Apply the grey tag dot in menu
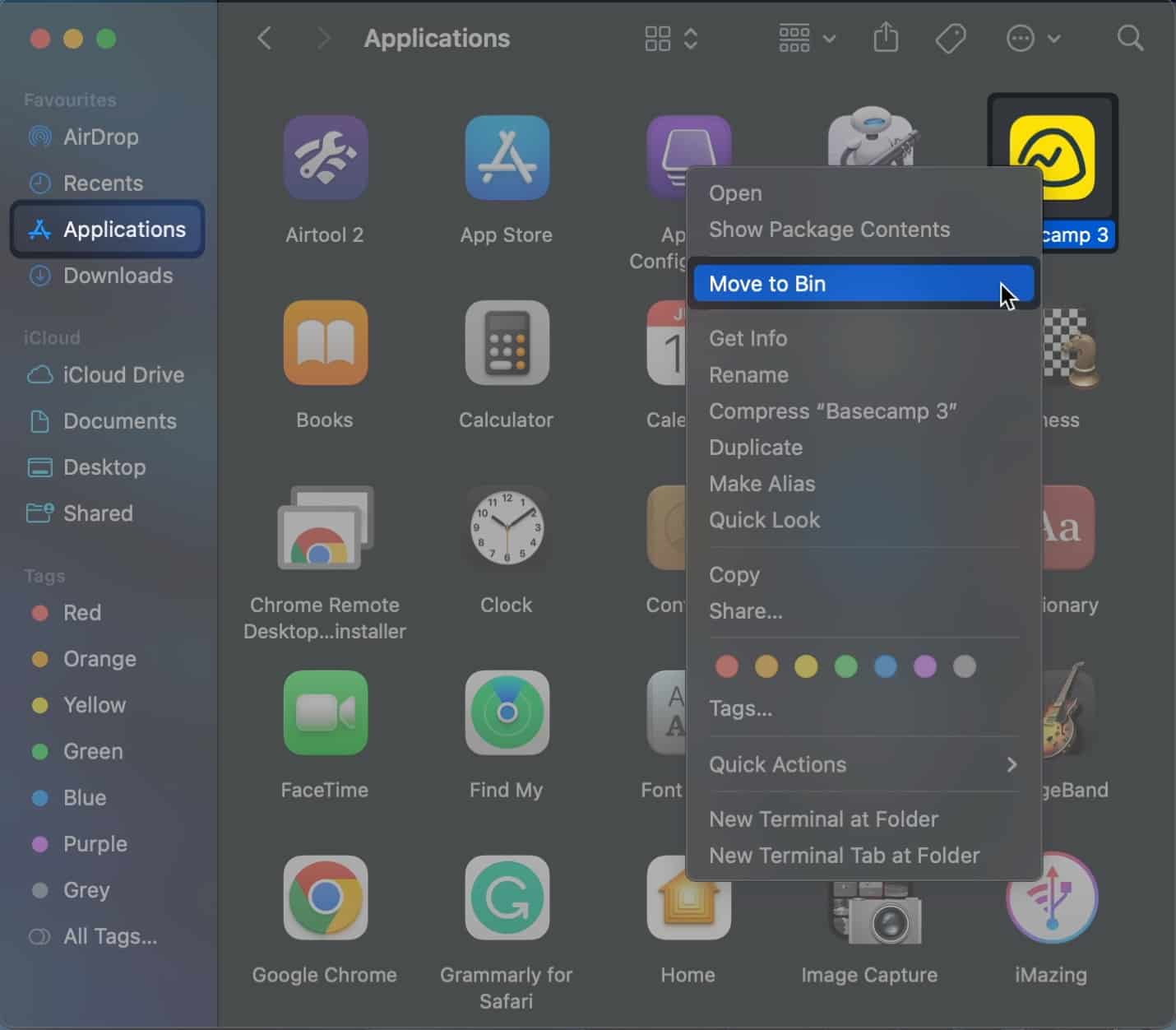Image resolution: width=1176 pixels, height=1030 pixels. [x=965, y=666]
